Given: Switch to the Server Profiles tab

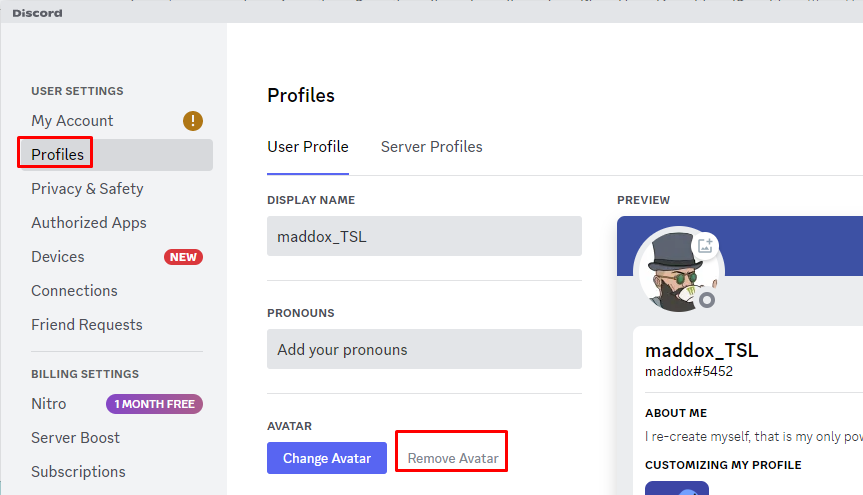Looking at the screenshot, I should point(432,147).
